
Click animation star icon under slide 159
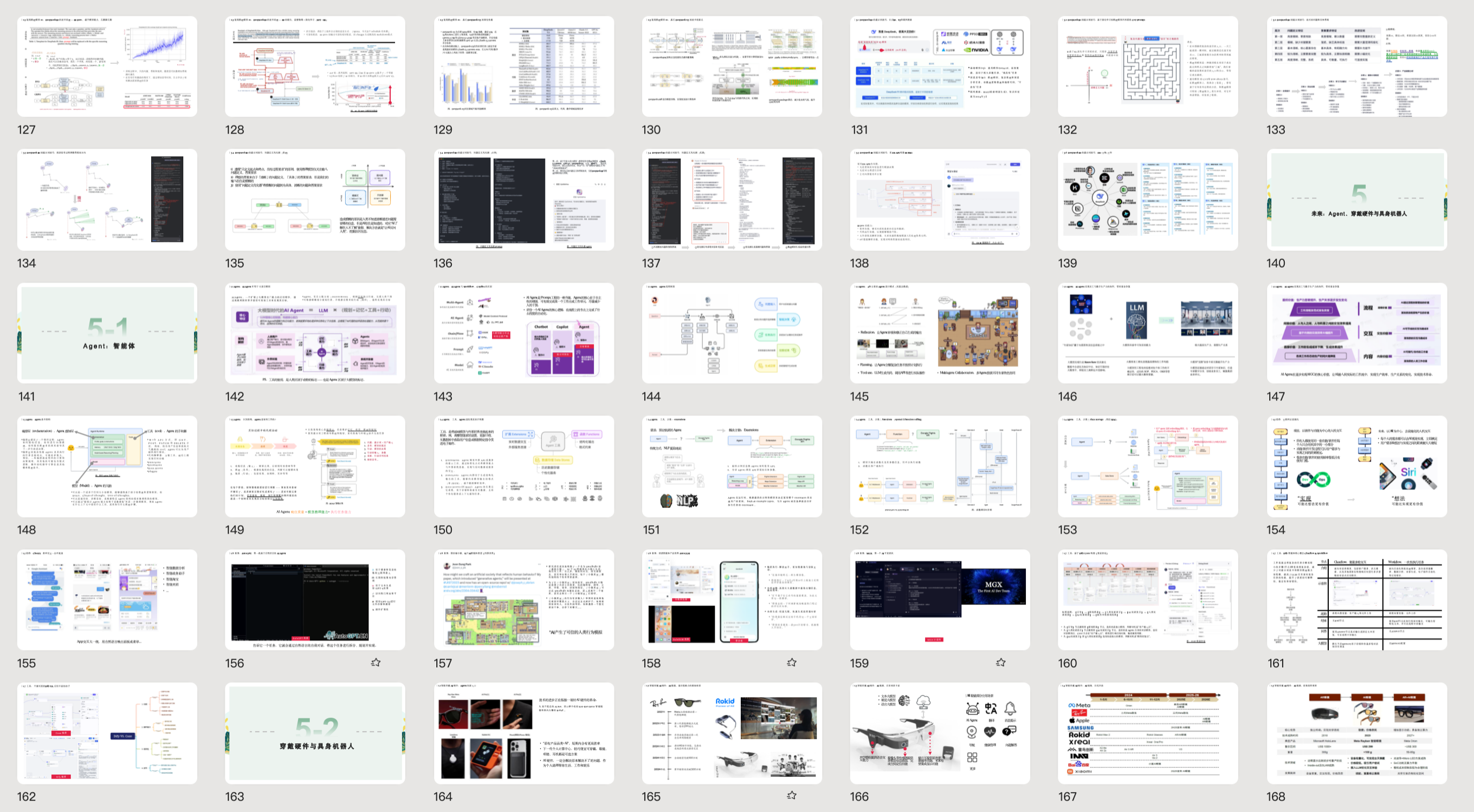(1000, 662)
